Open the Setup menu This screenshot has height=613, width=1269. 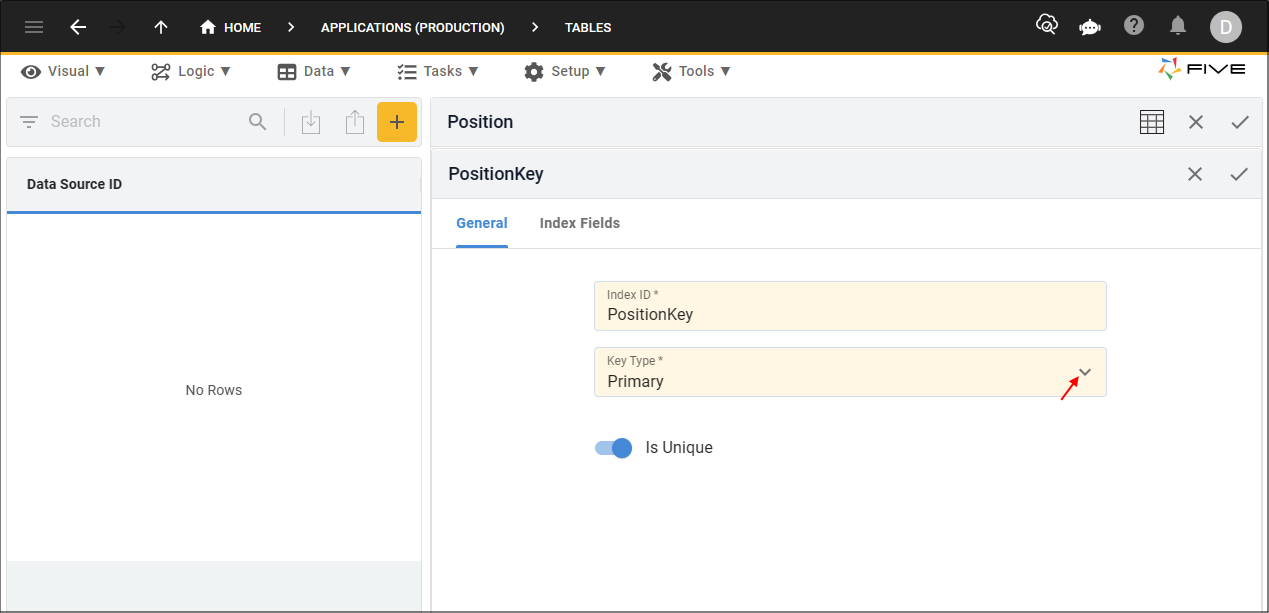(565, 71)
